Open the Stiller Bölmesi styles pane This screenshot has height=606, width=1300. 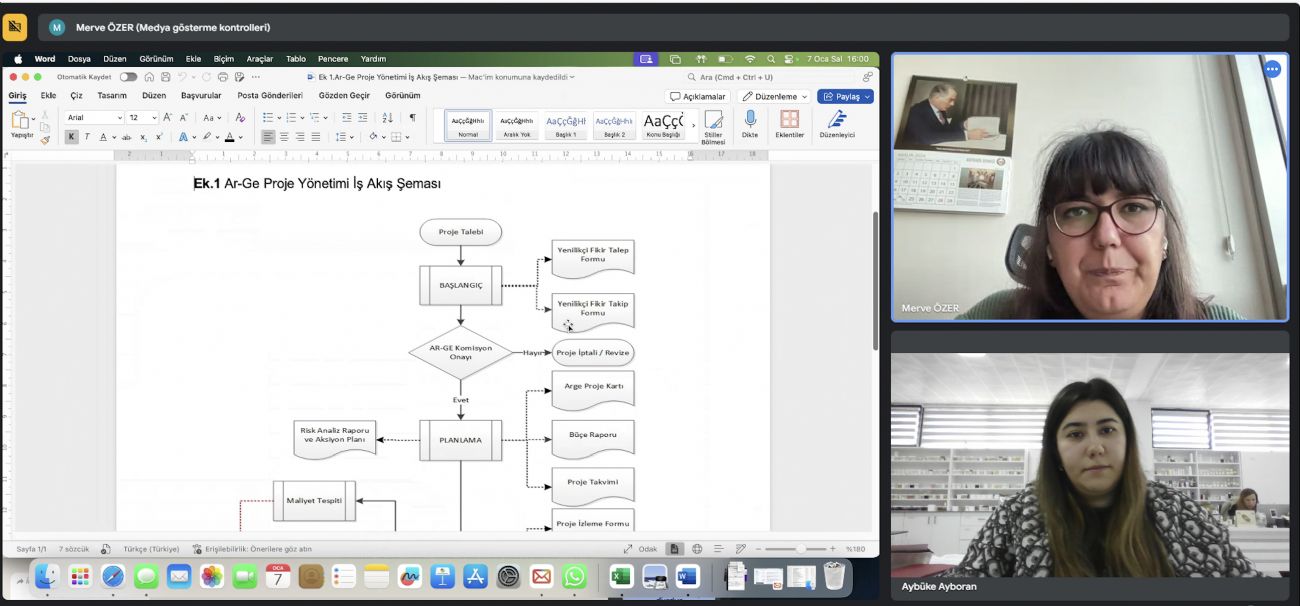713,126
